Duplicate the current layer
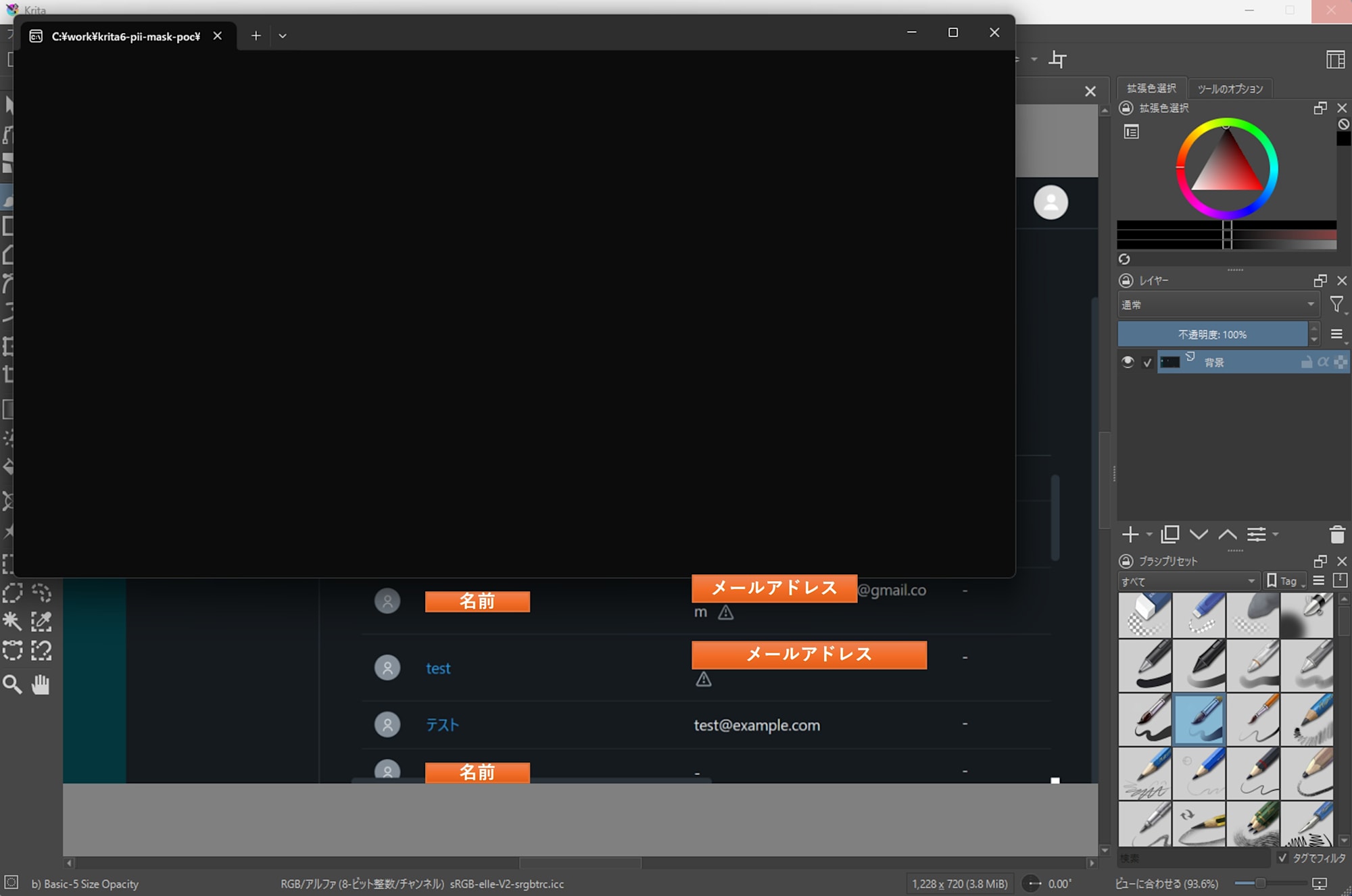Viewport: 1352px width, 896px height. tap(1169, 534)
